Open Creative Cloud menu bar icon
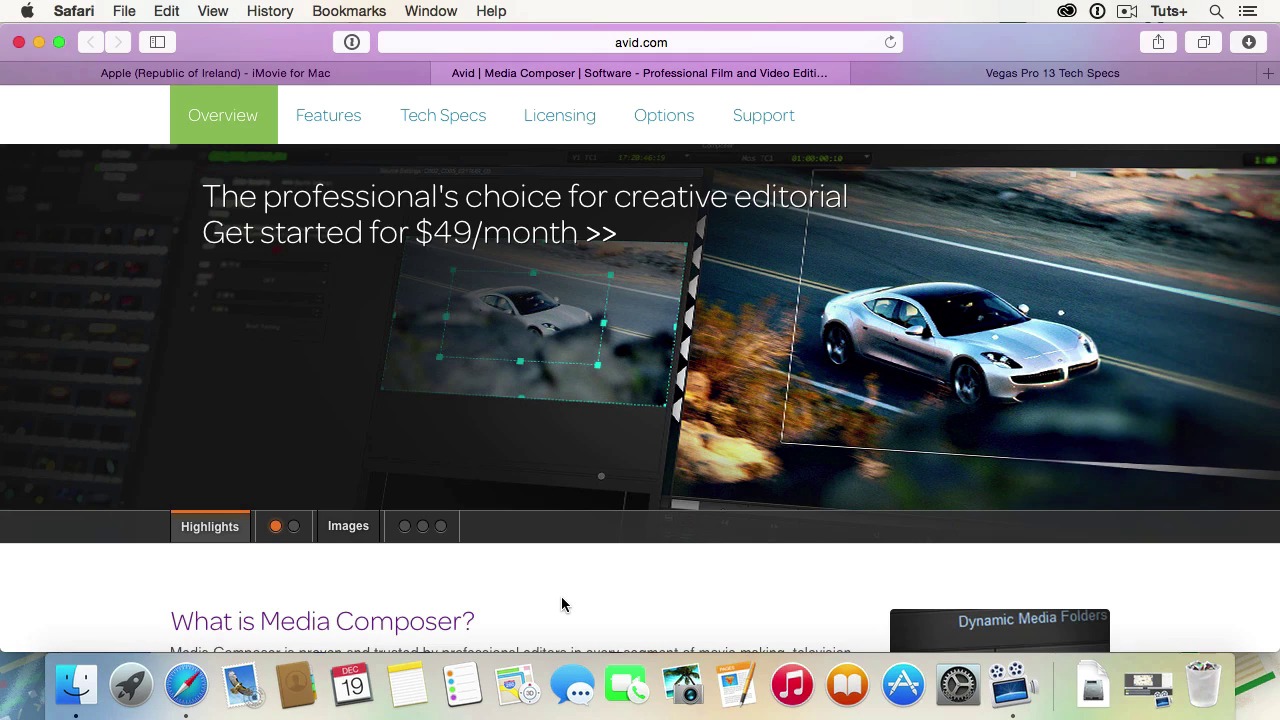The width and height of the screenshot is (1280, 720). pos(1067,11)
